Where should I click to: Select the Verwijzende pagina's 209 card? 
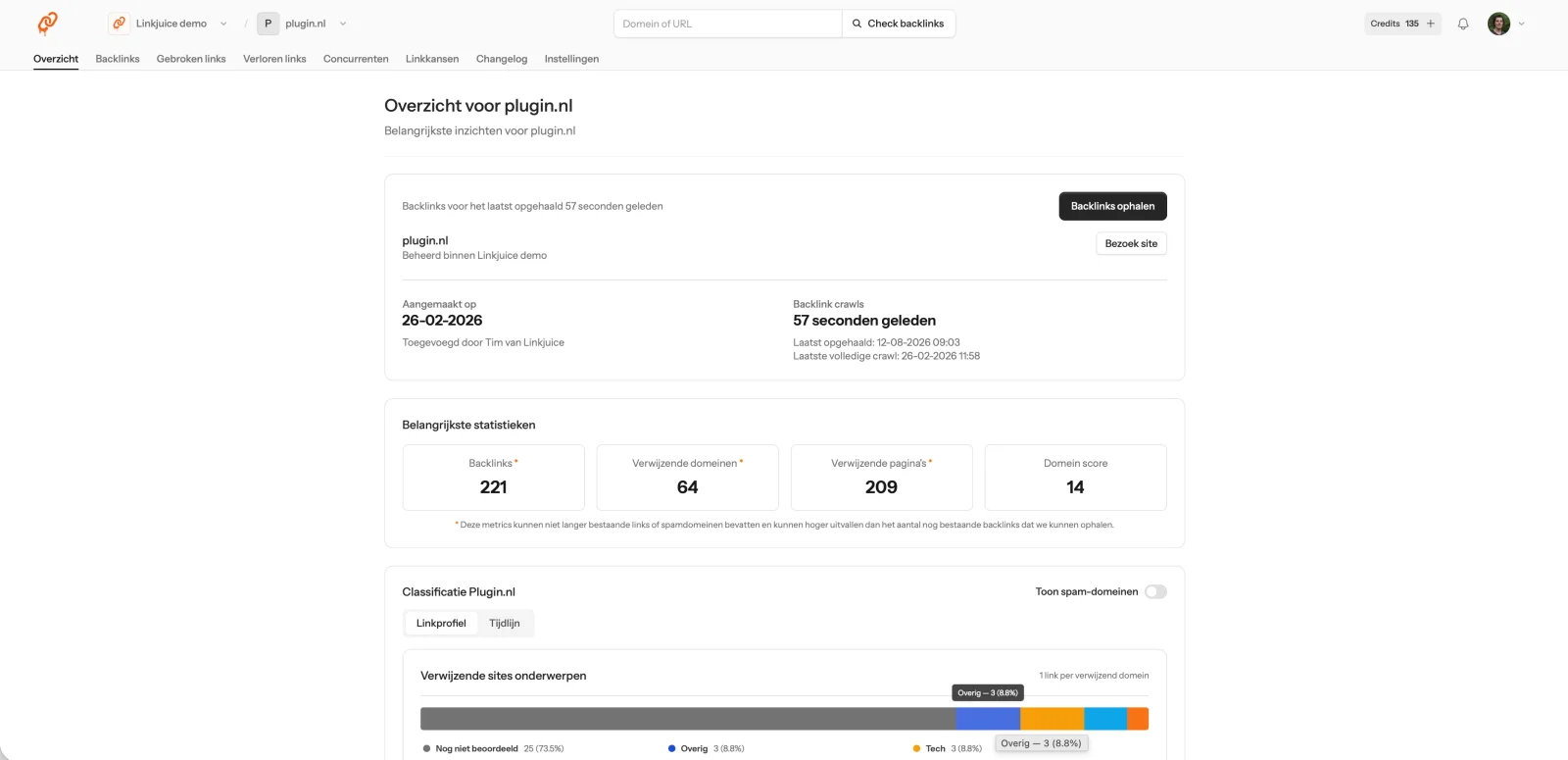click(881, 478)
